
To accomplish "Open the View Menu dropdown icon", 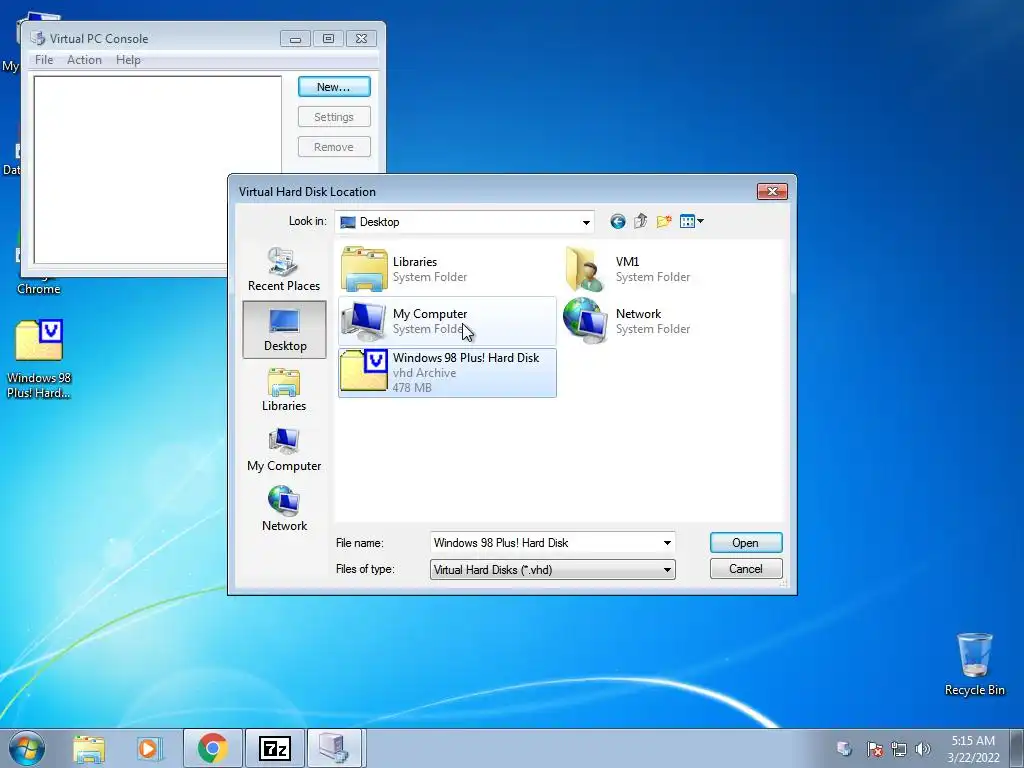I will (x=692, y=221).
